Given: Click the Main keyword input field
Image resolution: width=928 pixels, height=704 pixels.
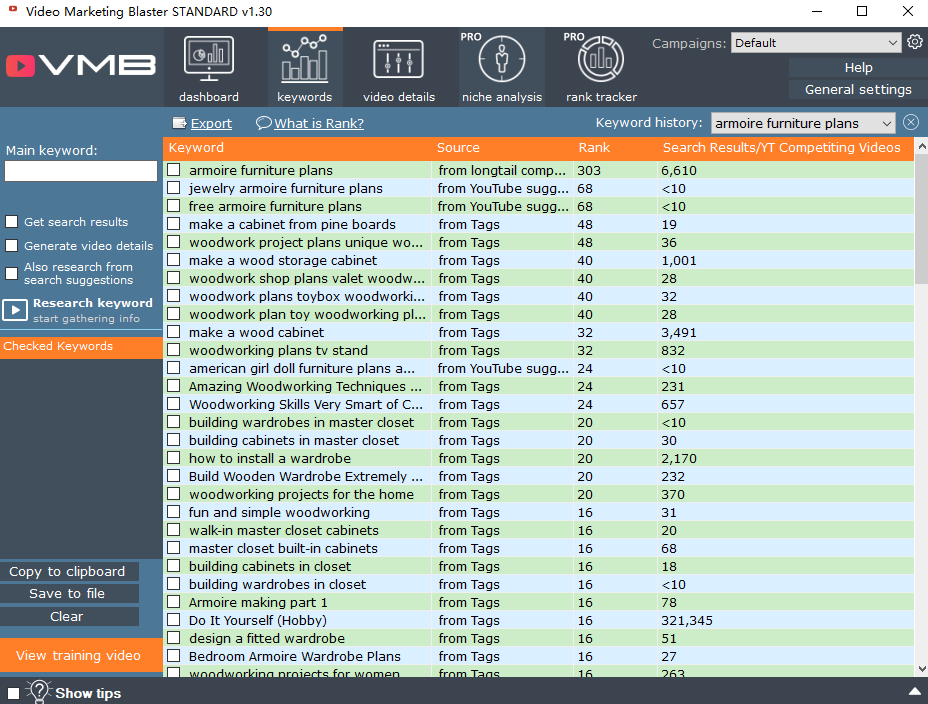Looking at the screenshot, I should pyautogui.click(x=81, y=171).
